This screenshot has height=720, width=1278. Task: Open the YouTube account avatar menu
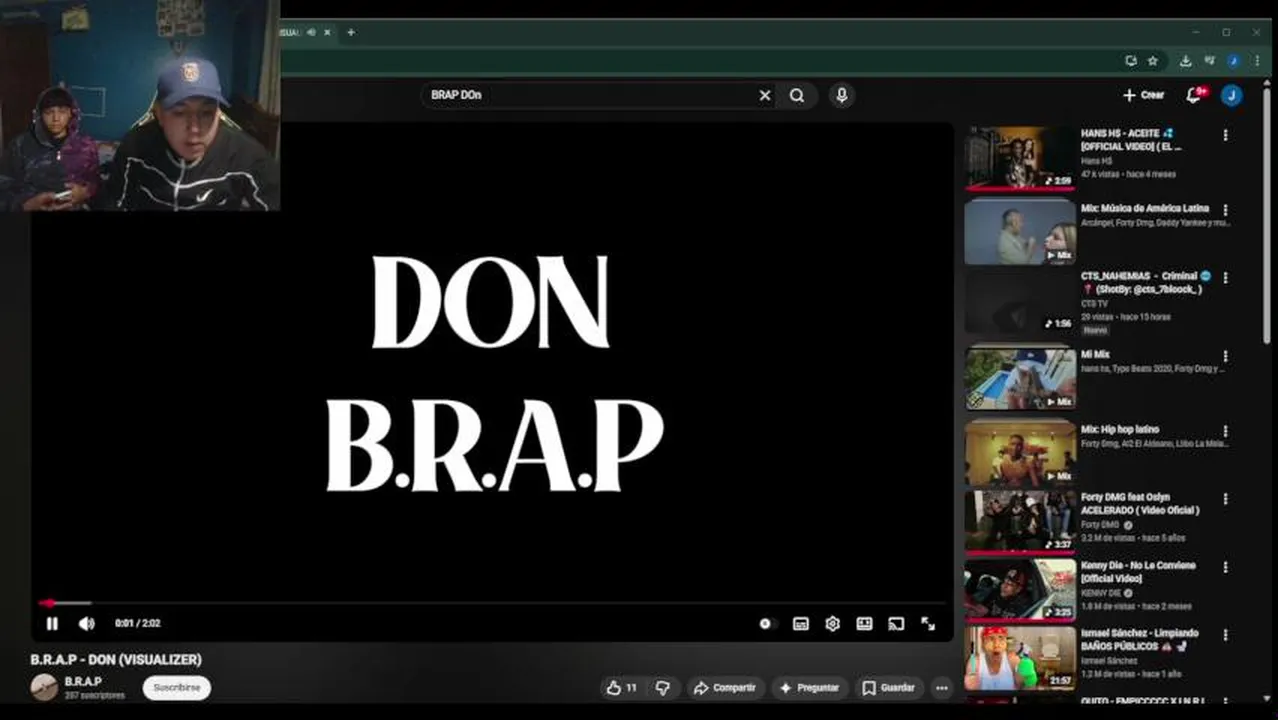[x=1232, y=95]
